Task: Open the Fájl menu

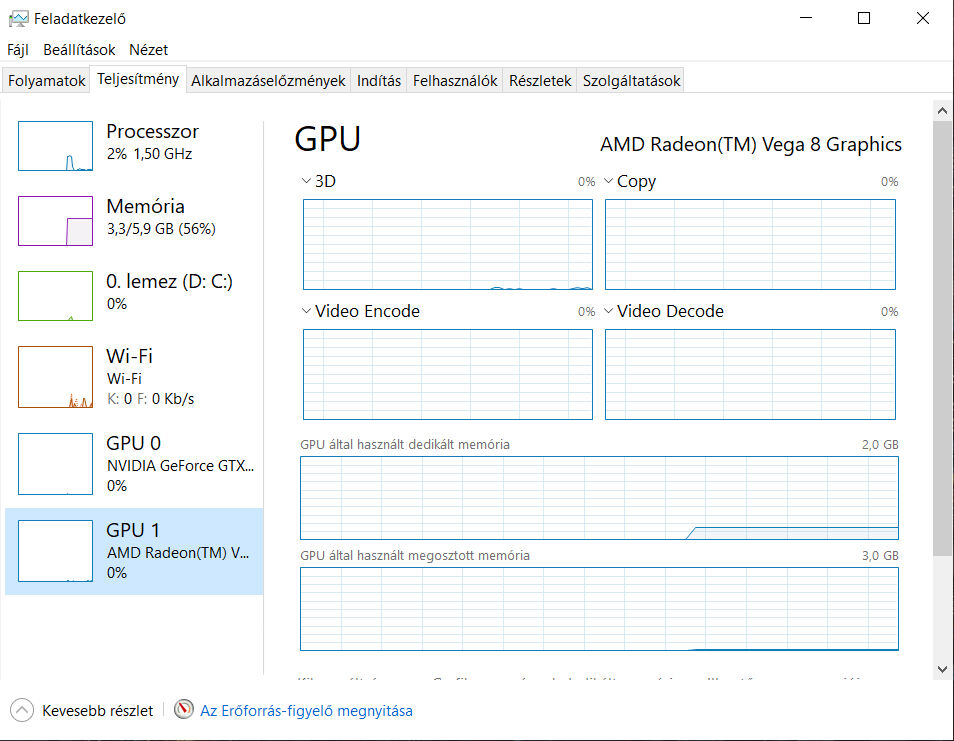Action: coord(18,49)
